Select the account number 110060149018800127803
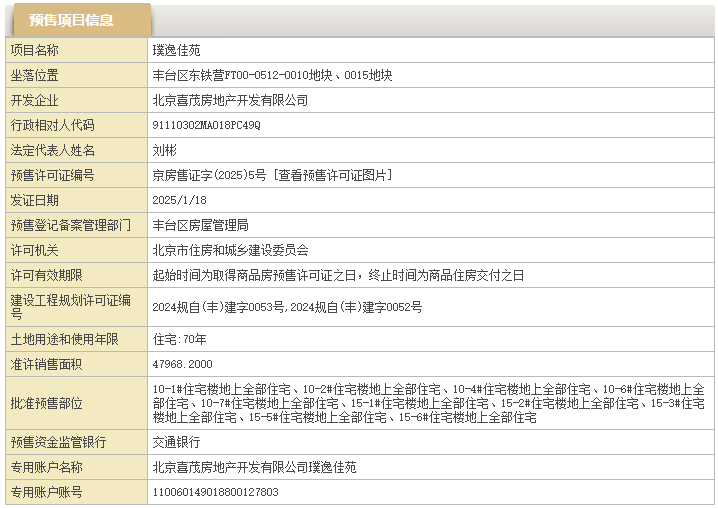The height and width of the screenshot is (508, 718). [214, 492]
